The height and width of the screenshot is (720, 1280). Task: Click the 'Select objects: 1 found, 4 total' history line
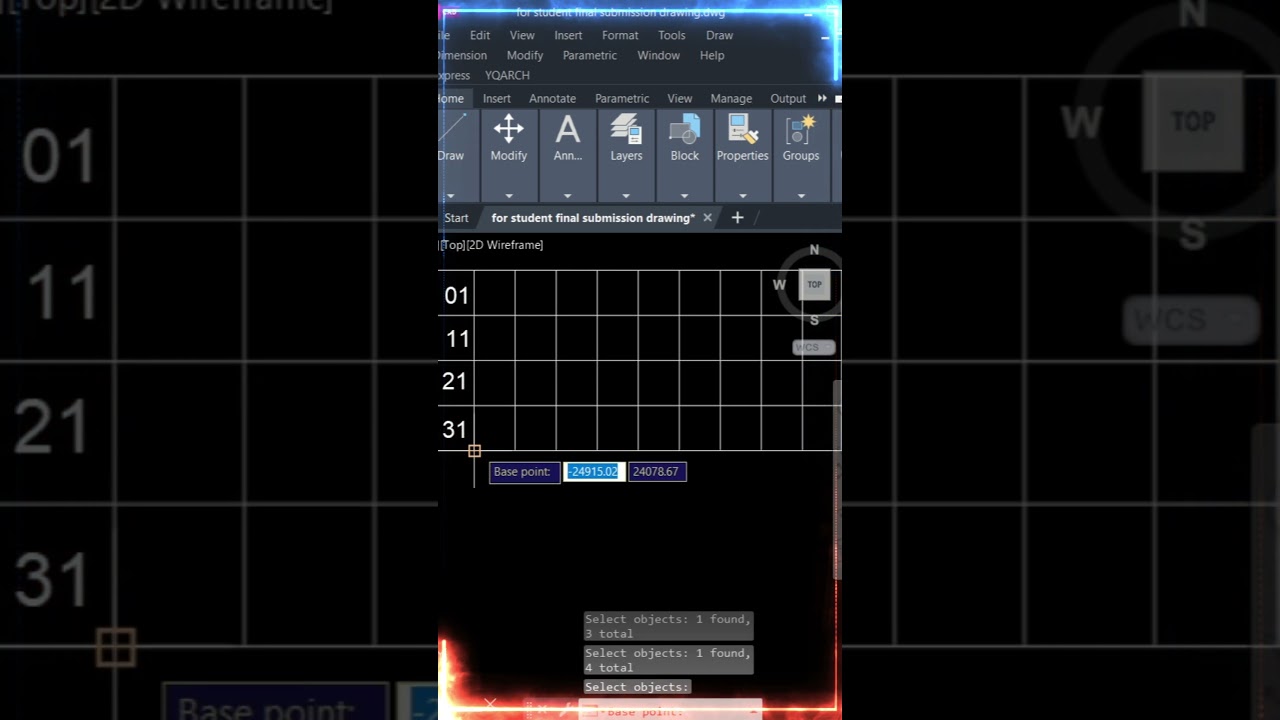pyautogui.click(x=669, y=660)
